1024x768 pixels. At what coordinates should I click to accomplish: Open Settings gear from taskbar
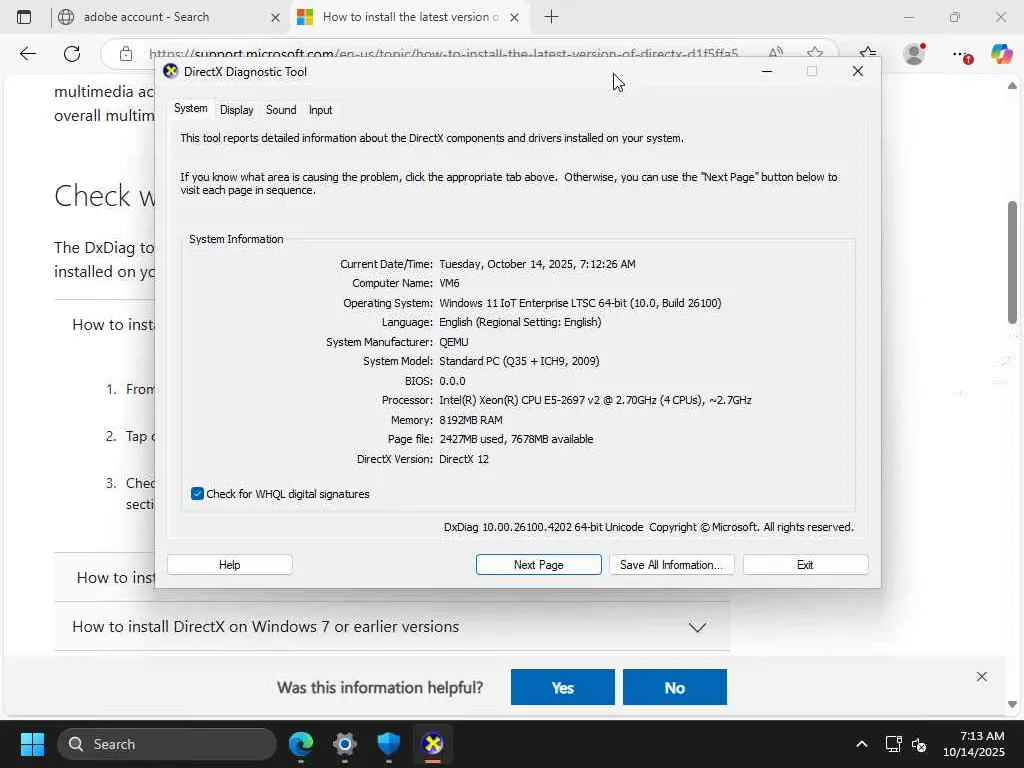[x=345, y=744]
